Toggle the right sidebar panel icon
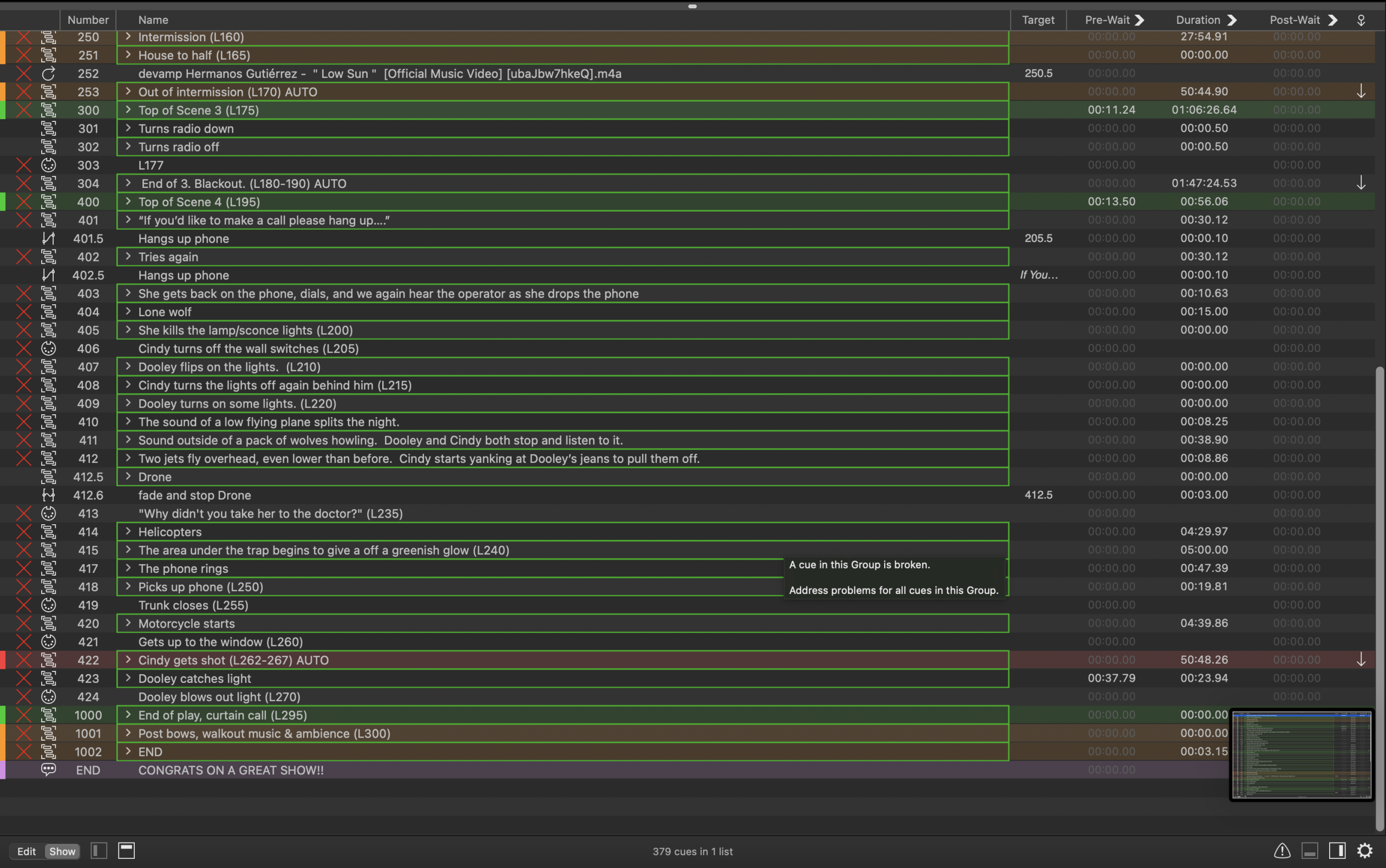Viewport: 1386px width, 868px height. click(x=1337, y=850)
